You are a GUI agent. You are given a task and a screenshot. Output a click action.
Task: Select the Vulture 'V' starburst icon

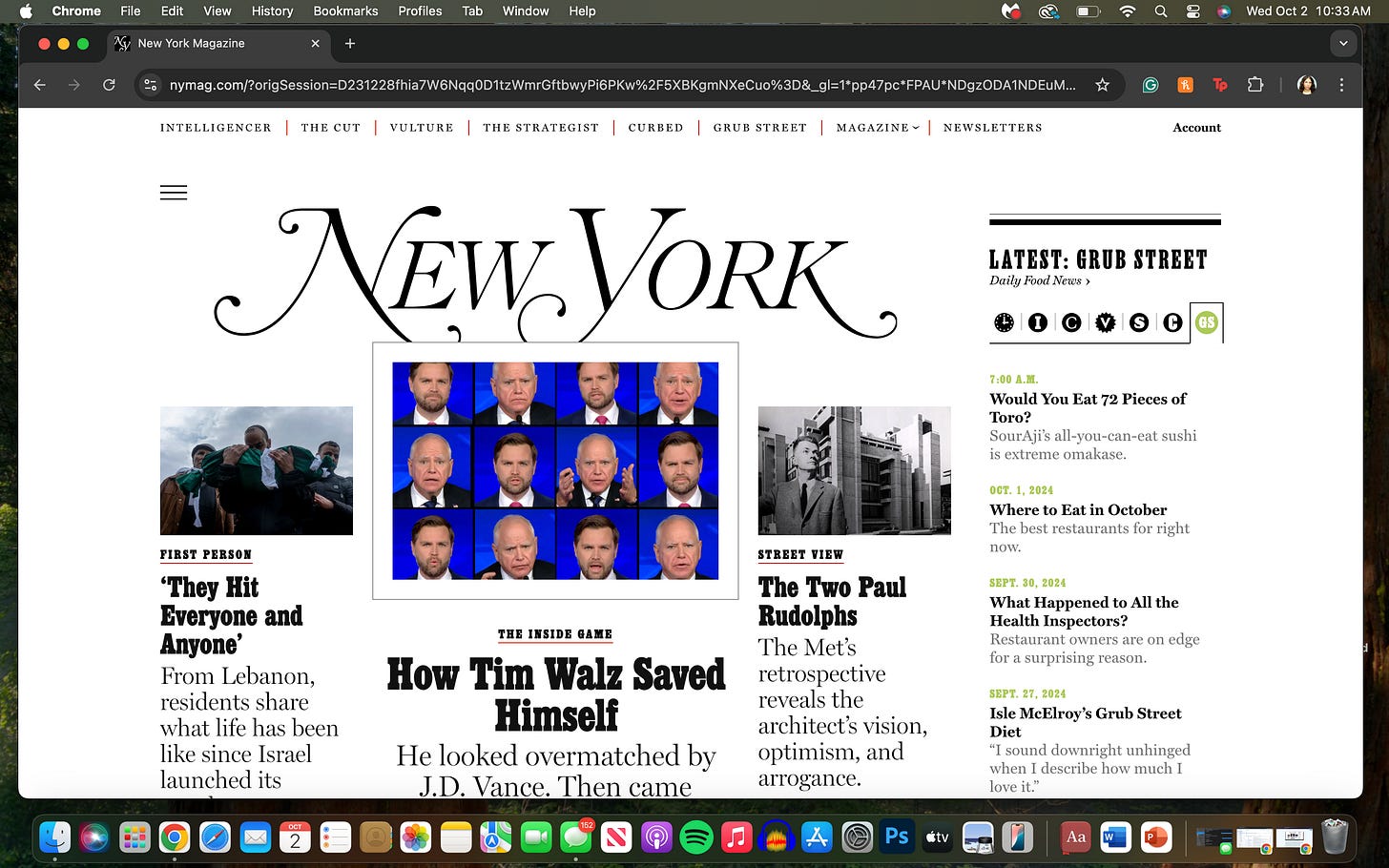[1105, 322]
